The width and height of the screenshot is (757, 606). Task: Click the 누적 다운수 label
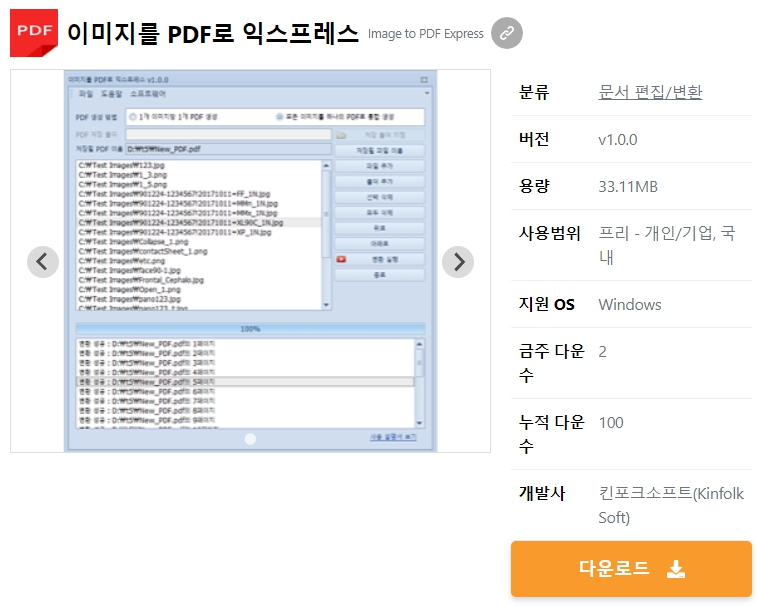[551, 434]
